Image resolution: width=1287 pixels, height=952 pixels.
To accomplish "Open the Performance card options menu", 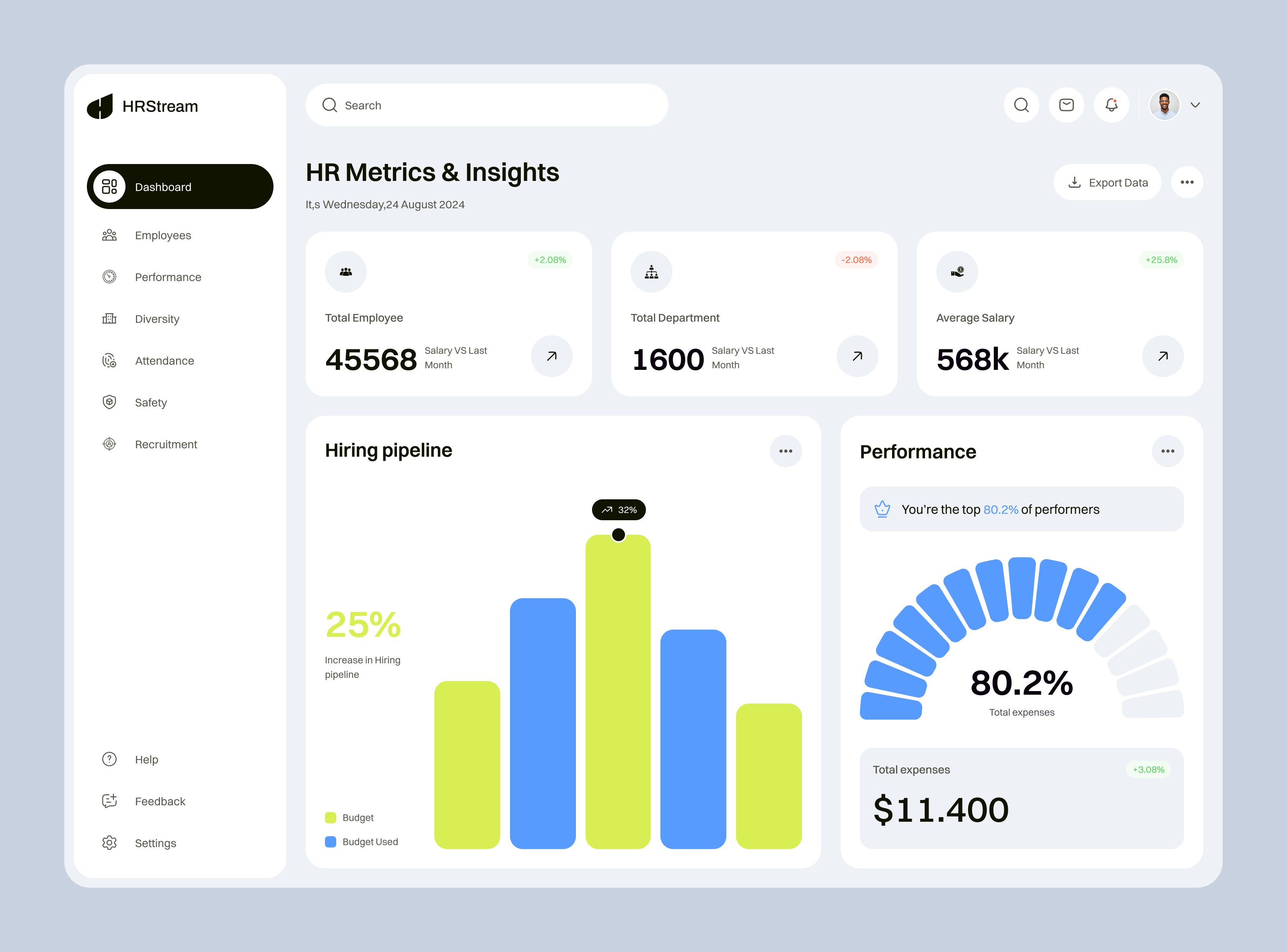I will coord(1168,451).
